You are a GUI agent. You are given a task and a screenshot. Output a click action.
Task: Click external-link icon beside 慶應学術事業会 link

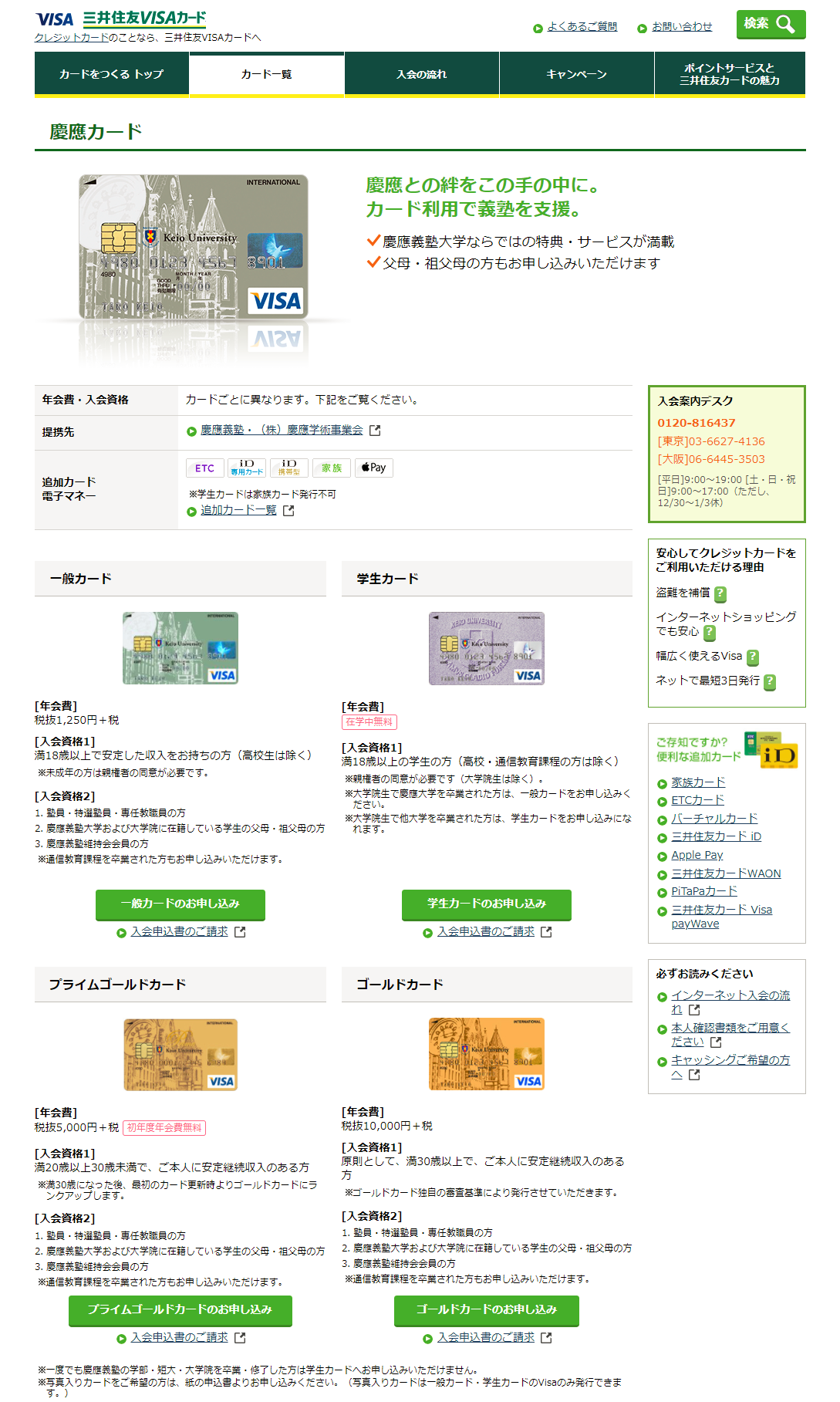375,431
